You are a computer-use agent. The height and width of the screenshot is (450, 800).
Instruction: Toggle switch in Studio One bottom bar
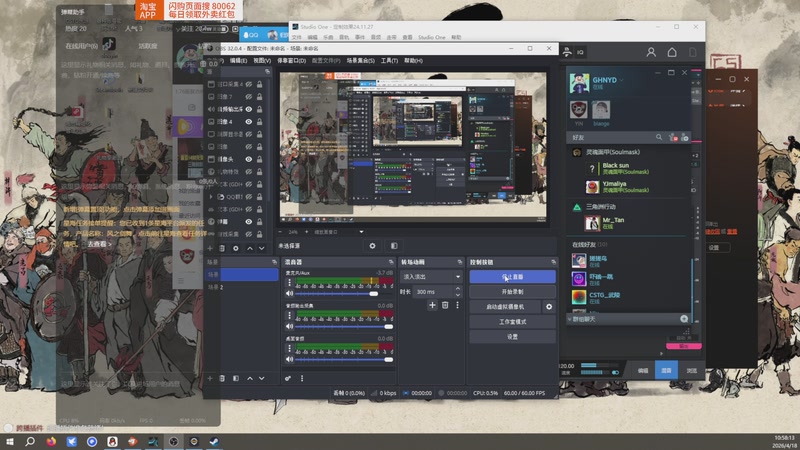(615, 372)
